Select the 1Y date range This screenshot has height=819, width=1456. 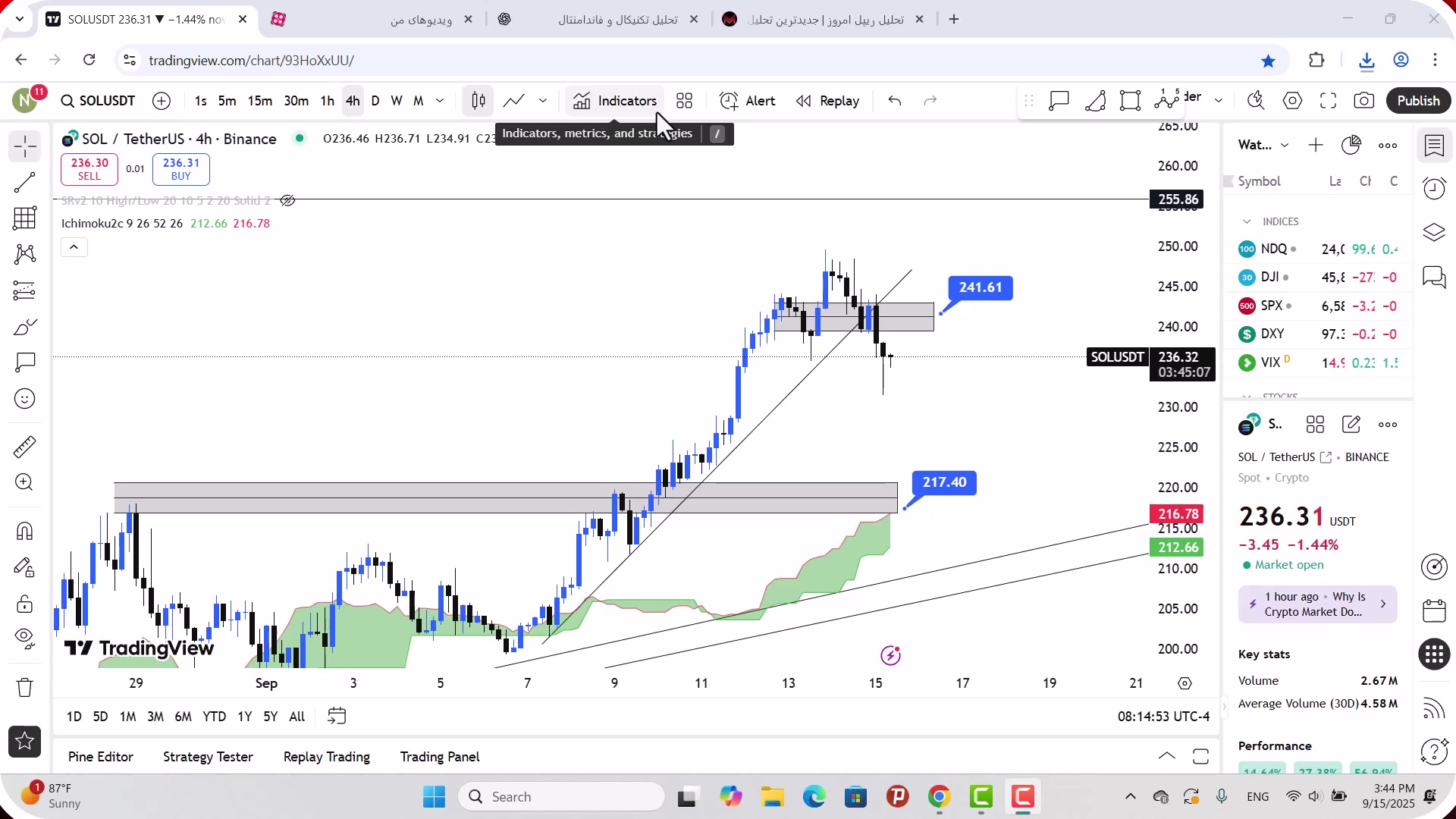coord(244,717)
